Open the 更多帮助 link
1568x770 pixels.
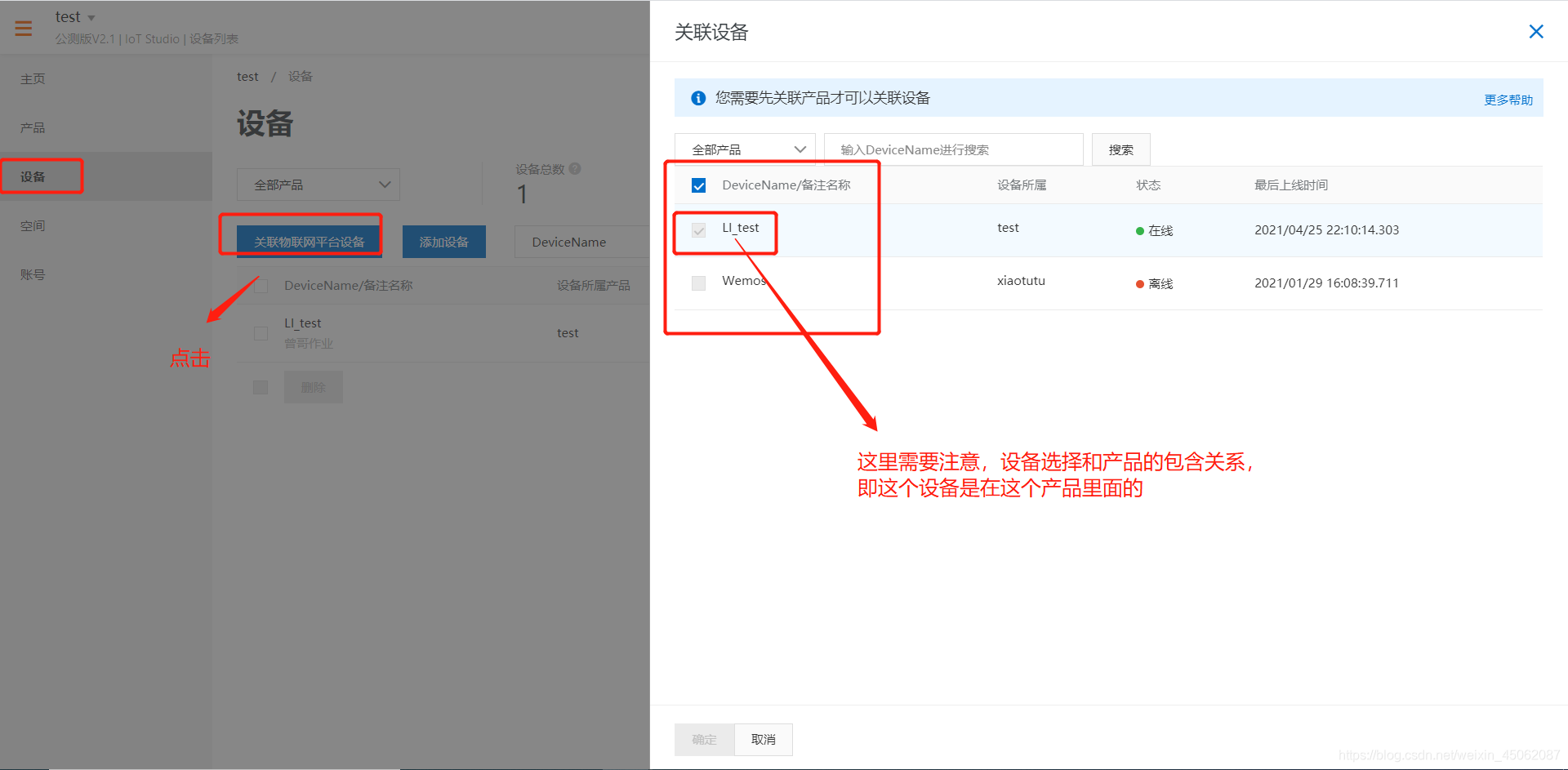pyautogui.click(x=1508, y=100)
